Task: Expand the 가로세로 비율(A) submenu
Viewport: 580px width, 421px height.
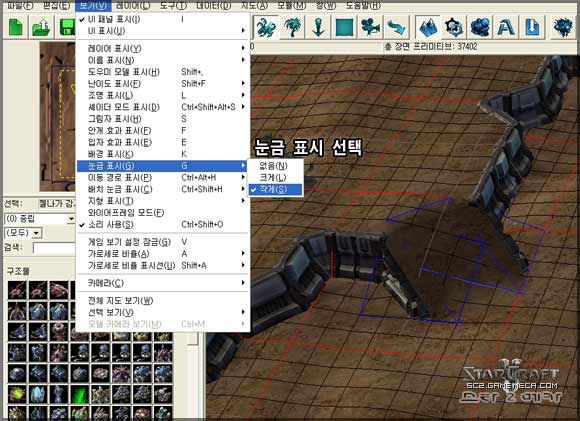Action: (x=163, y=254)
